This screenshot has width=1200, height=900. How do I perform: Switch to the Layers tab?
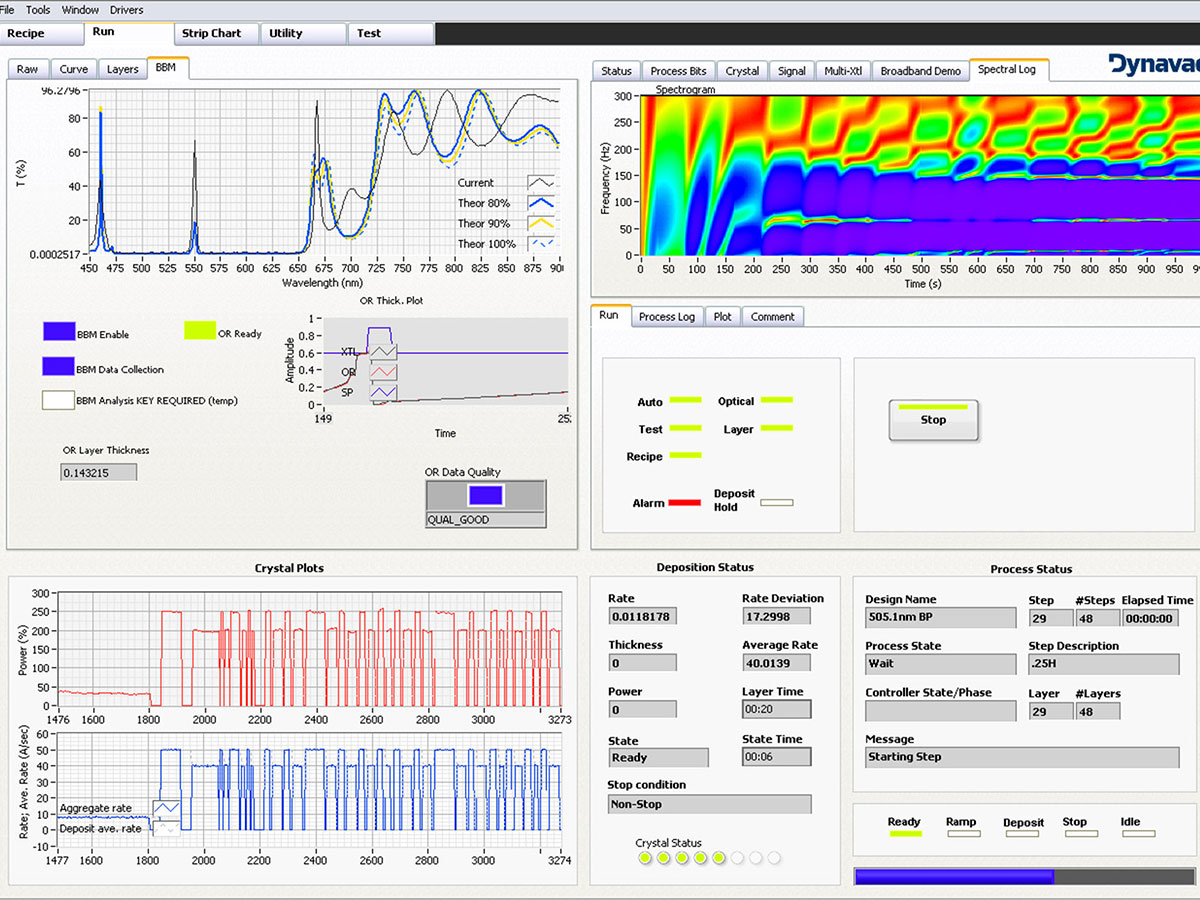(122, 69)
